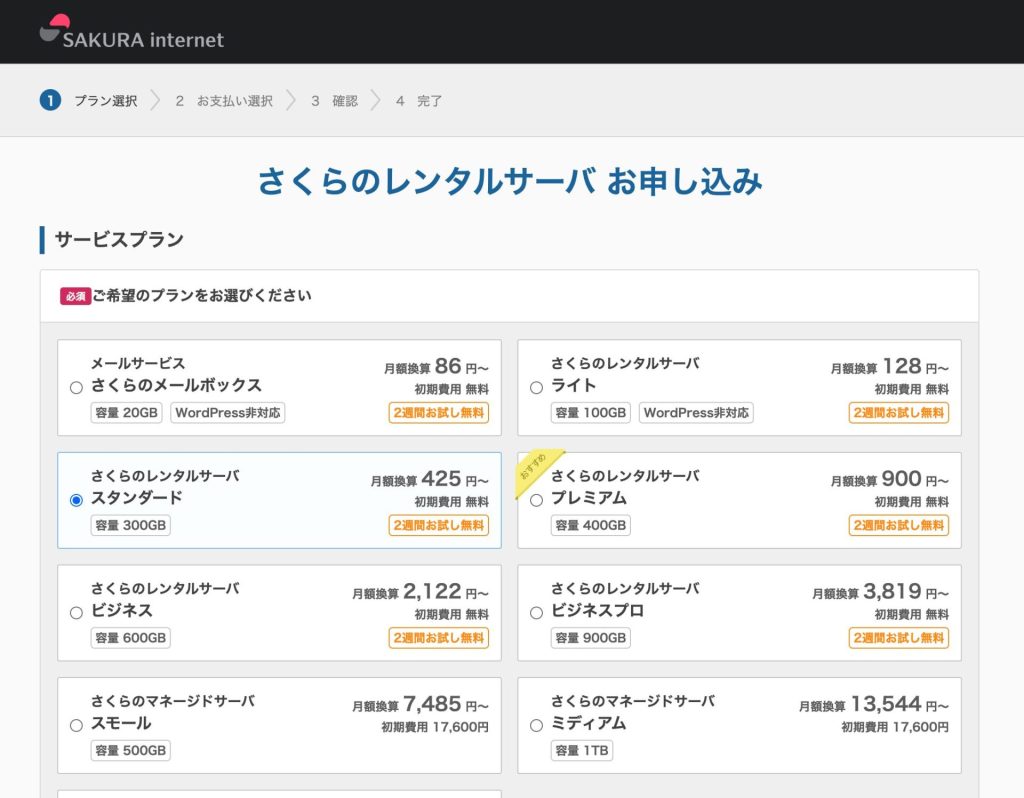
Task: Click 2週間お試し無料 badge on ビジネスプロ plan
Action: point(898,637)
